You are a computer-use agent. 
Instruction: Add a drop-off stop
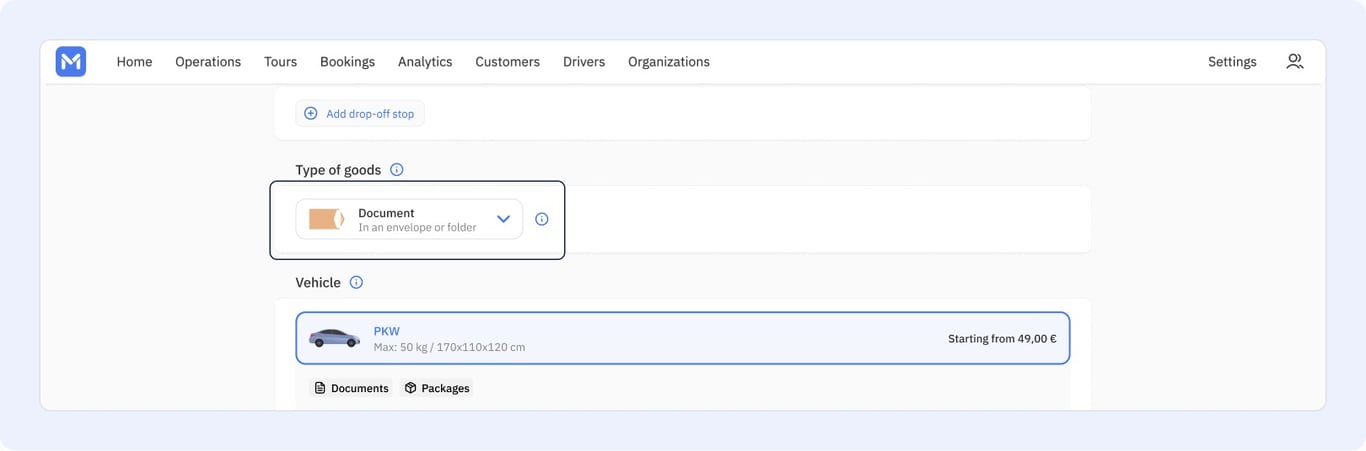[360, 114]
